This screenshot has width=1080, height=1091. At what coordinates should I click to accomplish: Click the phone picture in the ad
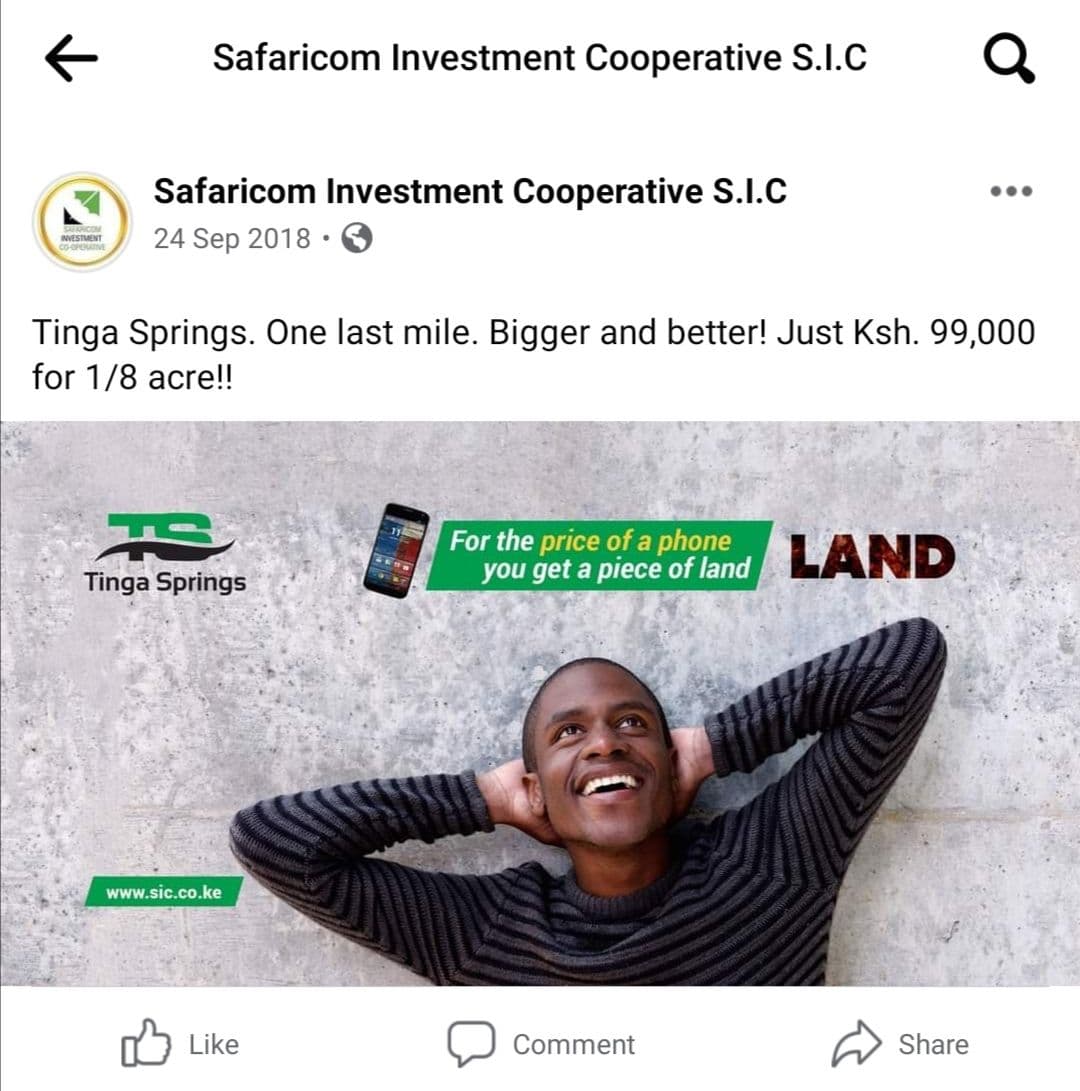click(396, 550)
